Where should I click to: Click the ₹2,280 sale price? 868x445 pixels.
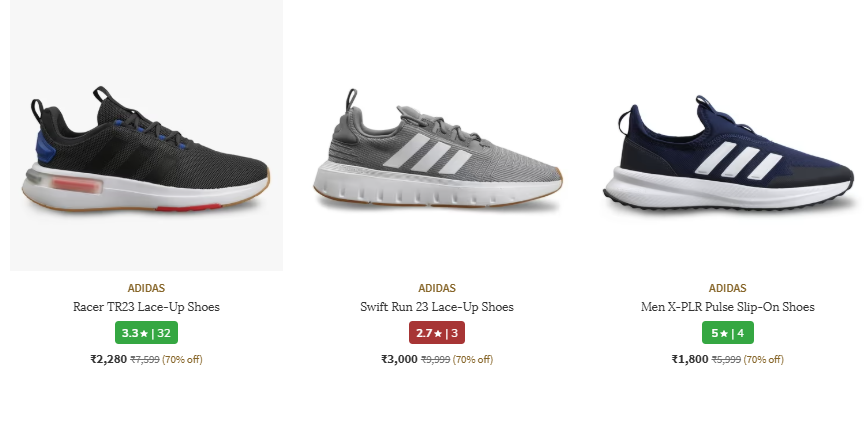tap(108, 359)
